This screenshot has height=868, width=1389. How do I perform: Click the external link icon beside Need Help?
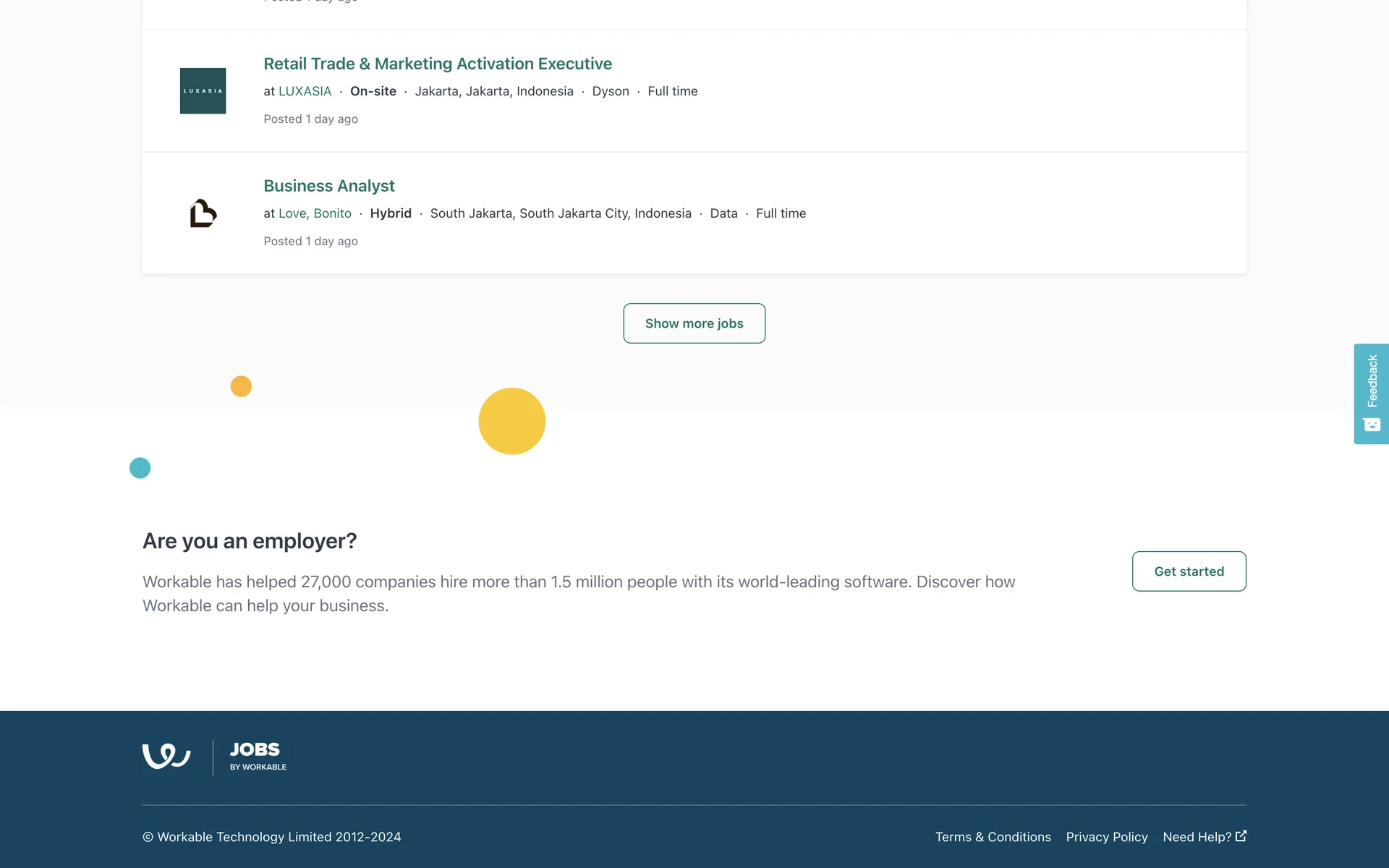(x=1241, y=835)
